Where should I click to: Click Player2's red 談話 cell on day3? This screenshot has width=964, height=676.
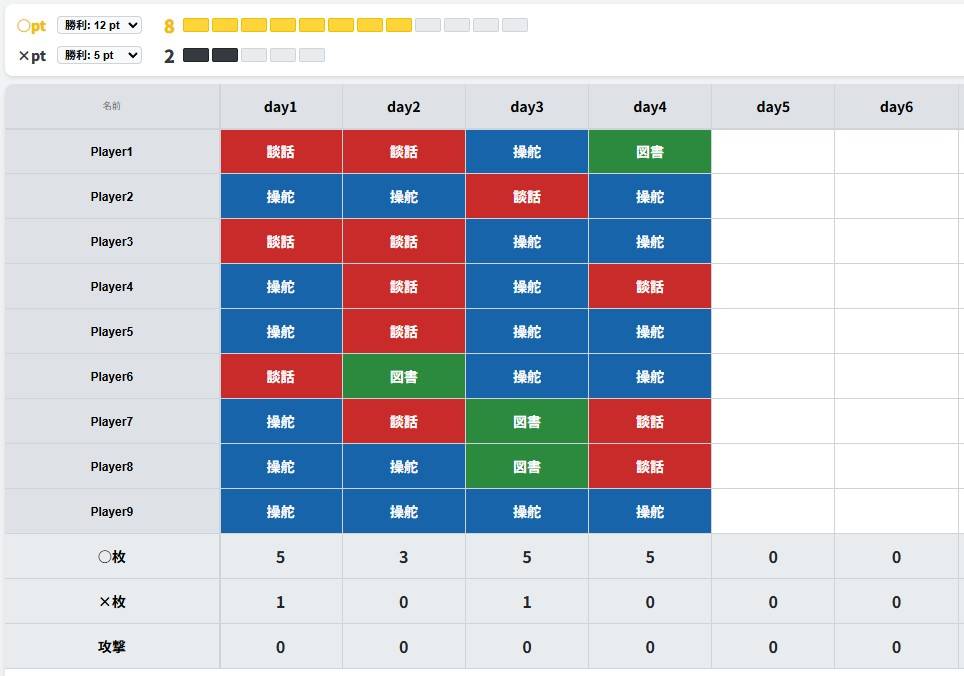coord(527,197)
